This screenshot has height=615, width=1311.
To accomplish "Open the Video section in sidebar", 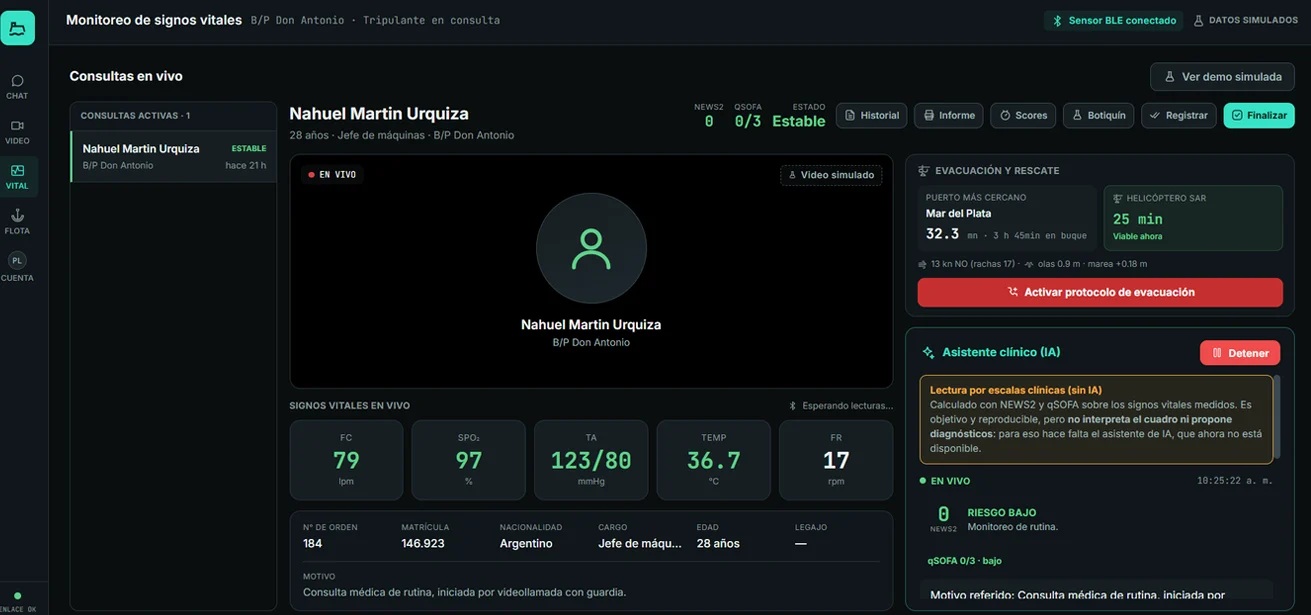I will pyautogui.click(x=17, y=131).
